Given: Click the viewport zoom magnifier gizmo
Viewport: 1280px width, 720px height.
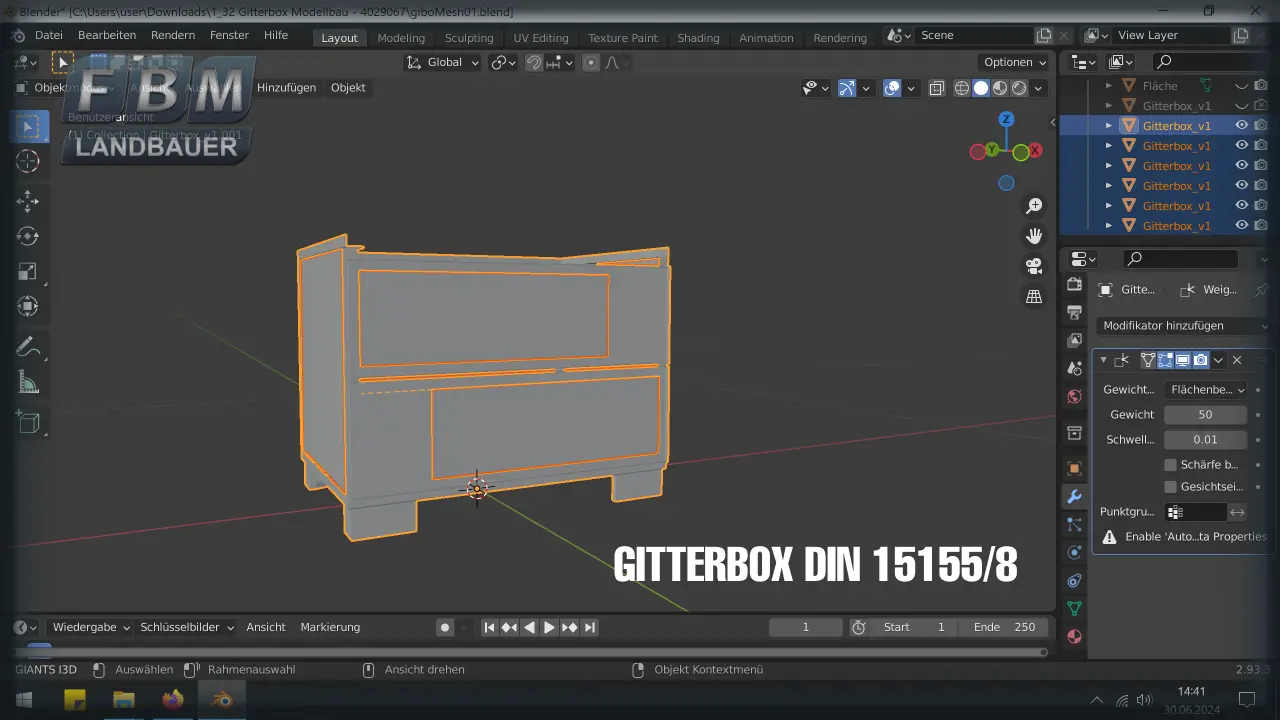Looking at the screenshot, I should pos(1034,206).
